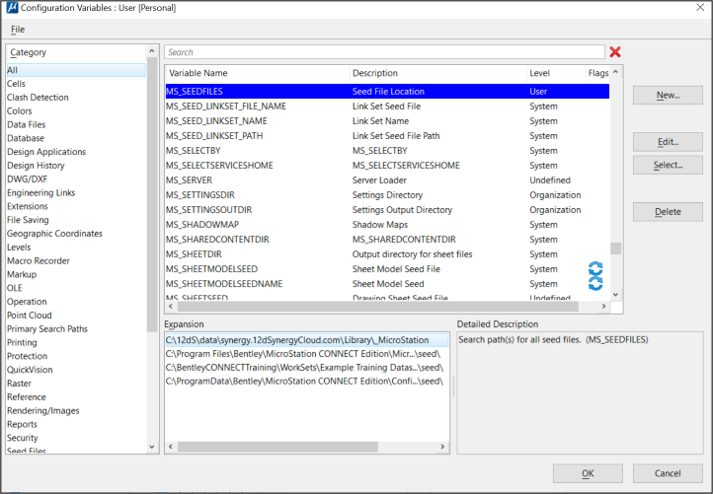Delete the selected variable with the Delete button
The height and width of the screenshot is (494, 713).
[667, 212]
